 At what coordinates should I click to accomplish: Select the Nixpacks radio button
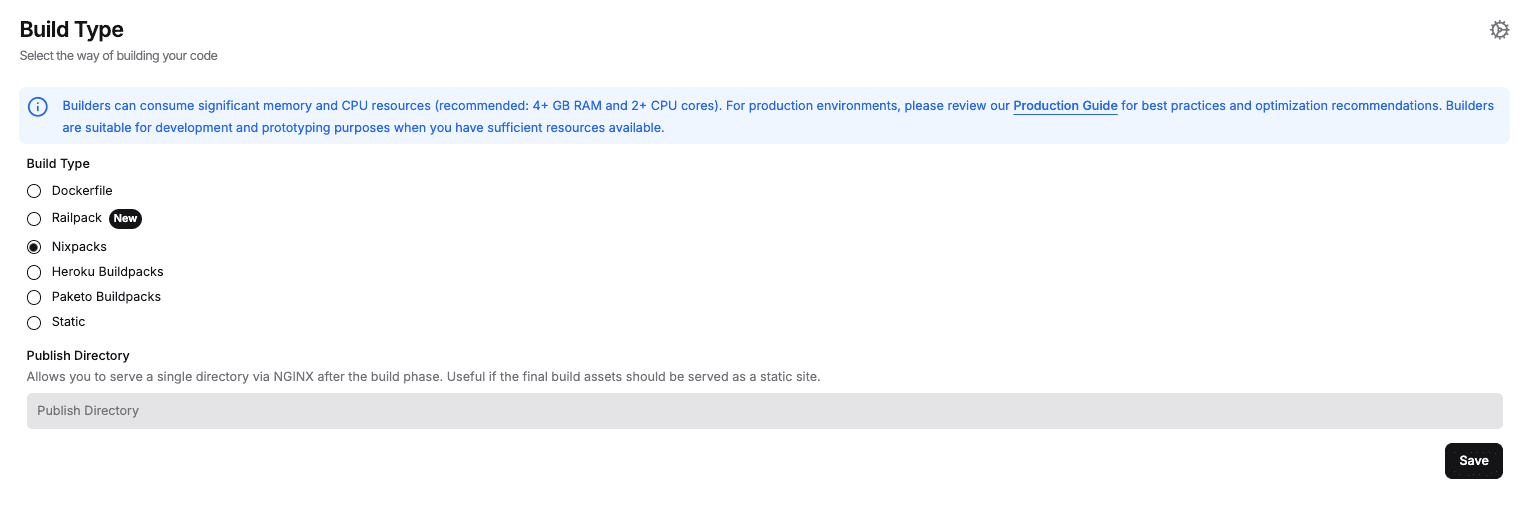pyautogui.click(x=34, y=247)
